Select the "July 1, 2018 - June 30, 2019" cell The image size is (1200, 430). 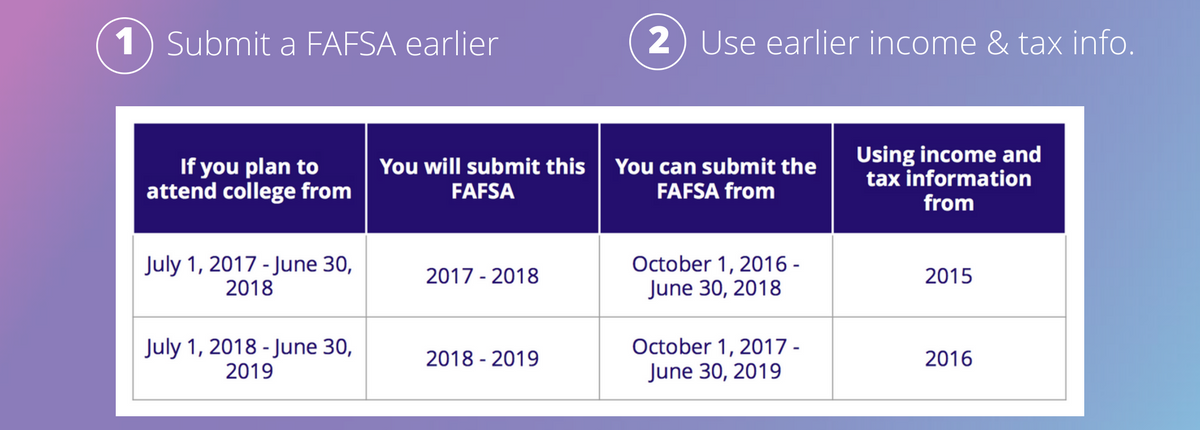[x=249, y=357]
